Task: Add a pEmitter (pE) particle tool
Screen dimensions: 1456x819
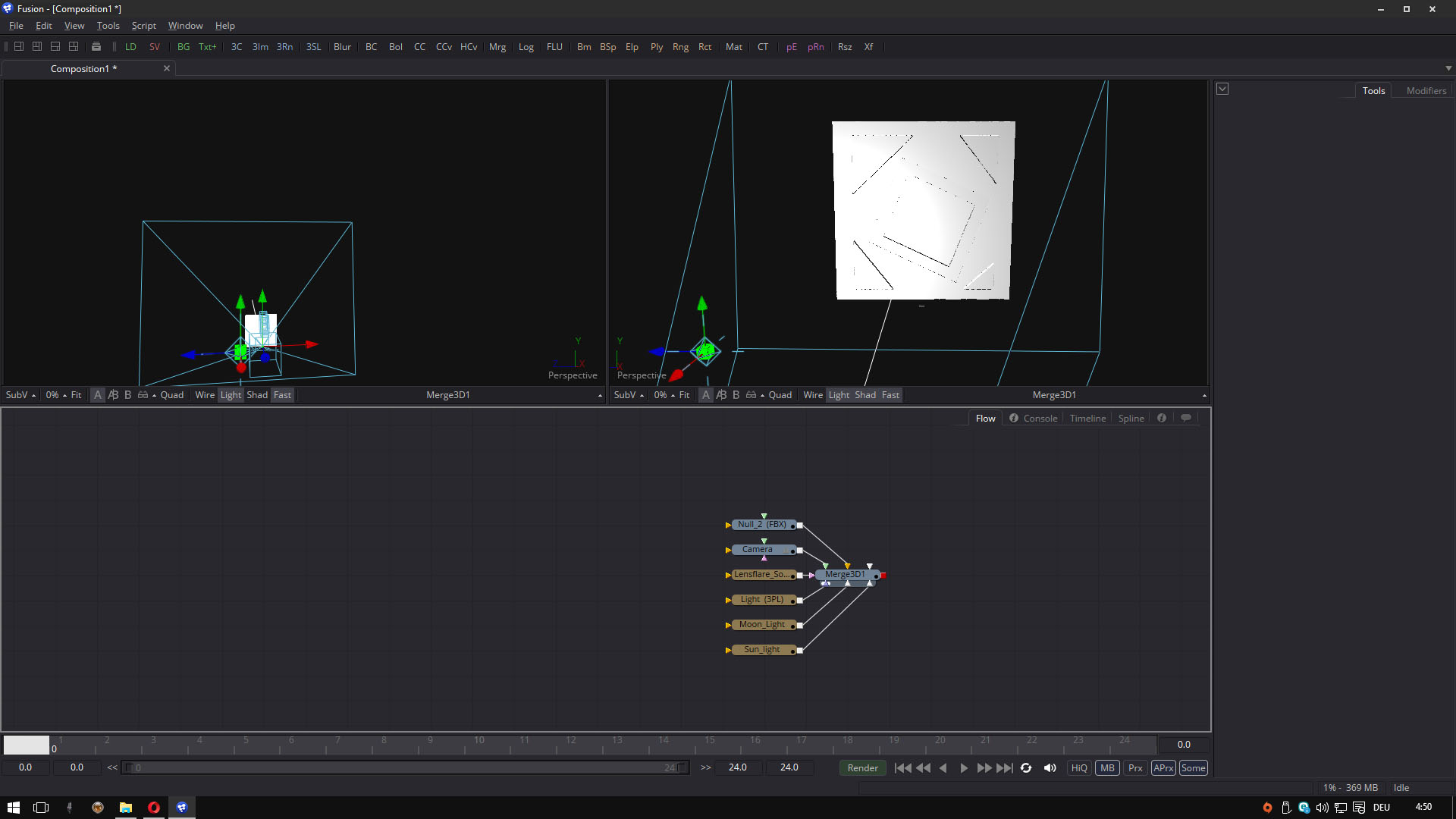Action: [792, 47]
